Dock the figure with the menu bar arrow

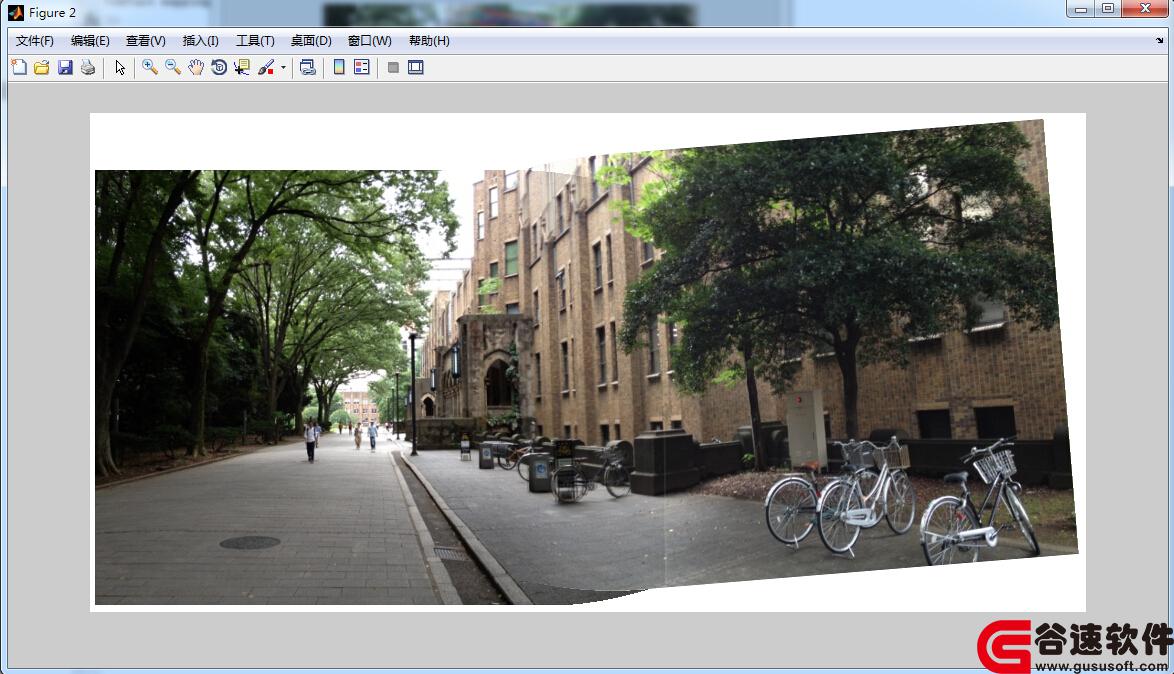pos(1160,40)
